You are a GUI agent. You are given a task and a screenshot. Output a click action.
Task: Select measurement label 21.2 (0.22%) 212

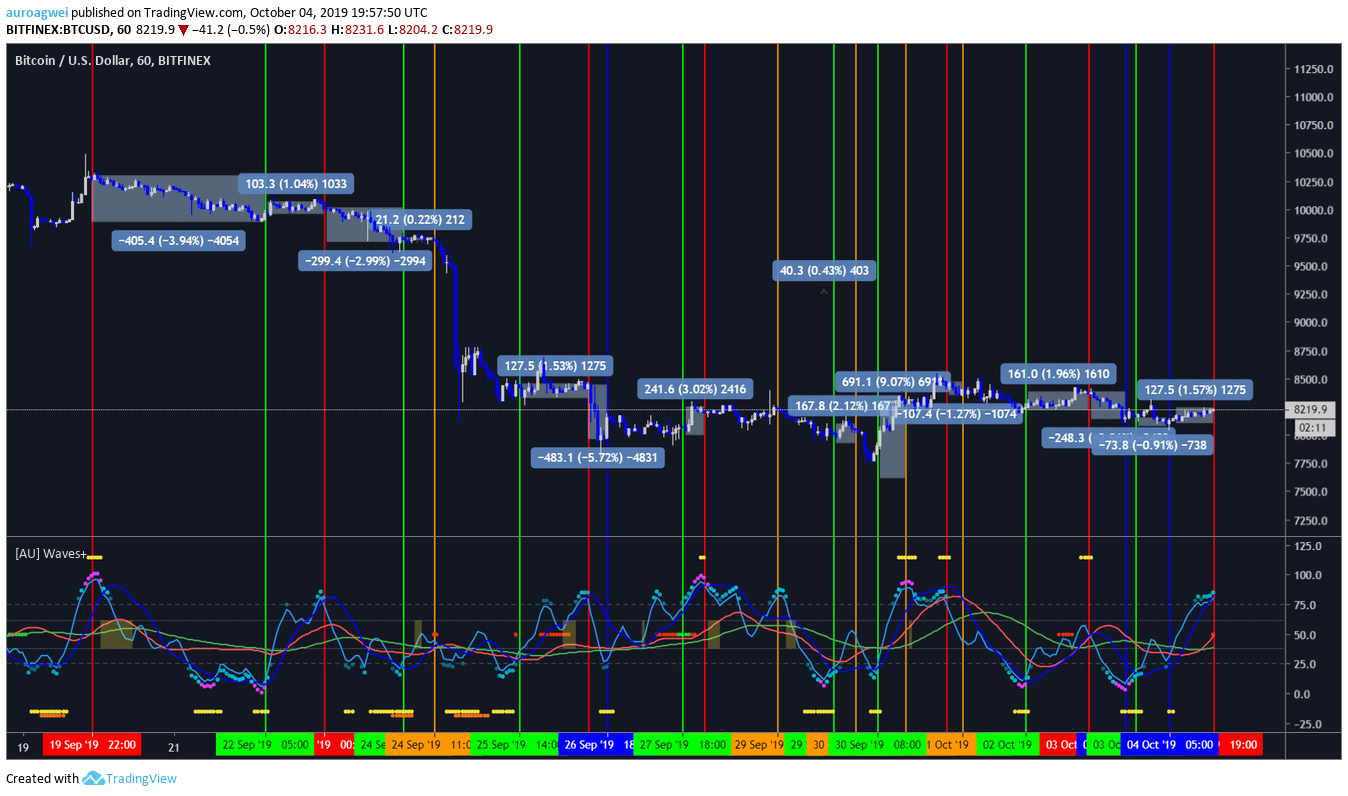coord(419,219)
